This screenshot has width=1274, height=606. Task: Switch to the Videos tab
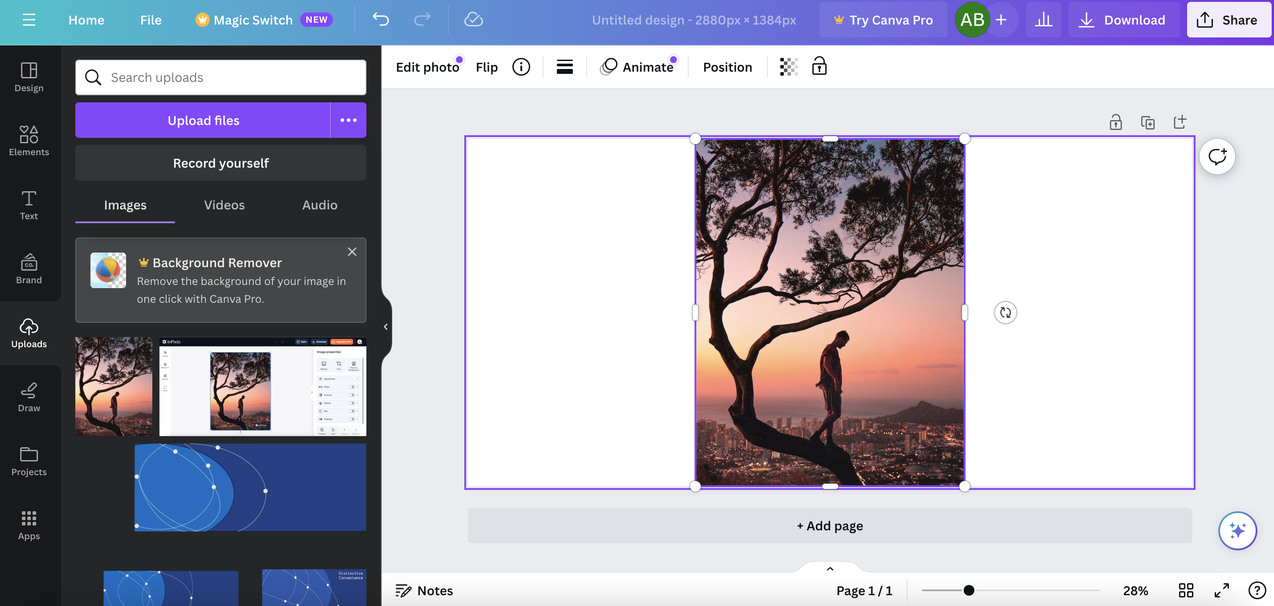(224, 205)
